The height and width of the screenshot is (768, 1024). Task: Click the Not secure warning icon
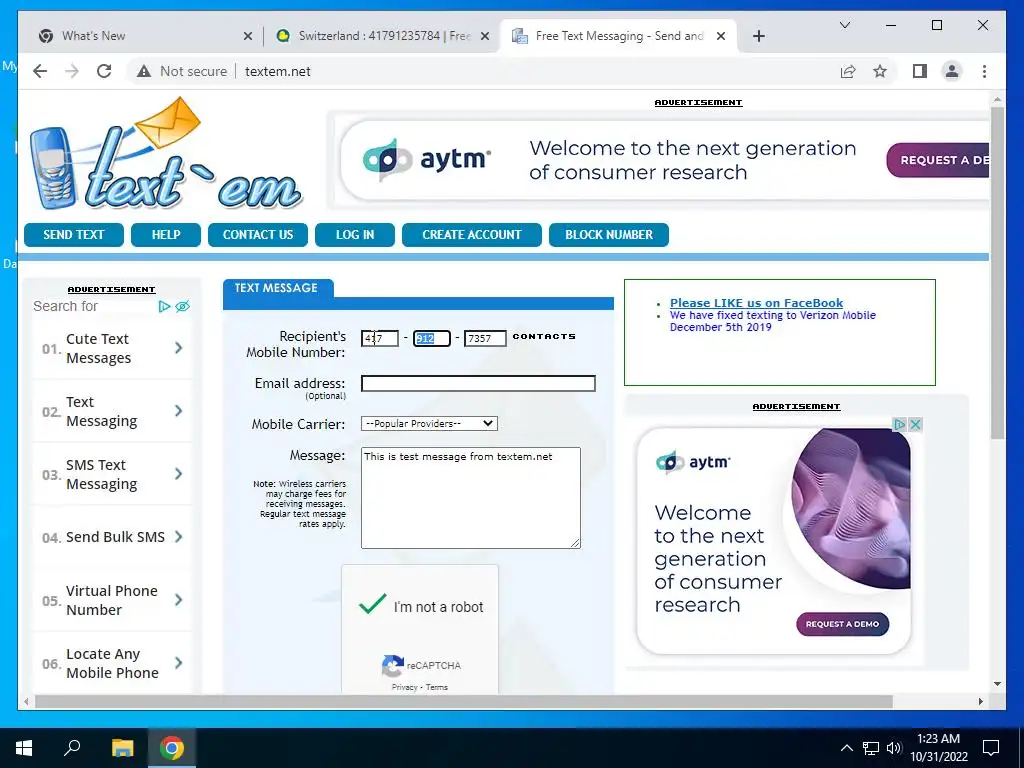(144, 71)
